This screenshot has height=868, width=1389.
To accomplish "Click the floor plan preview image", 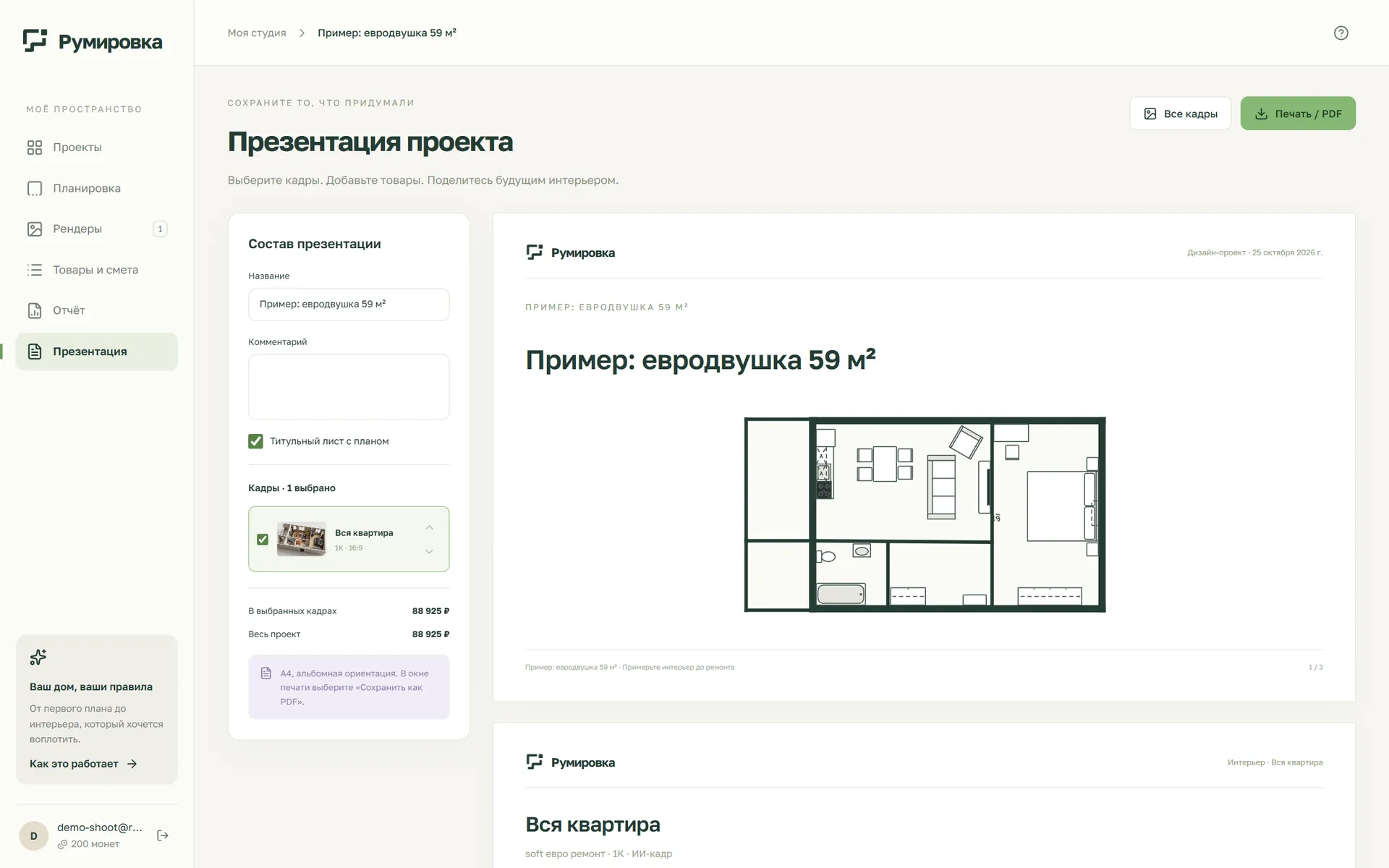I will click(x=925, y=514).
